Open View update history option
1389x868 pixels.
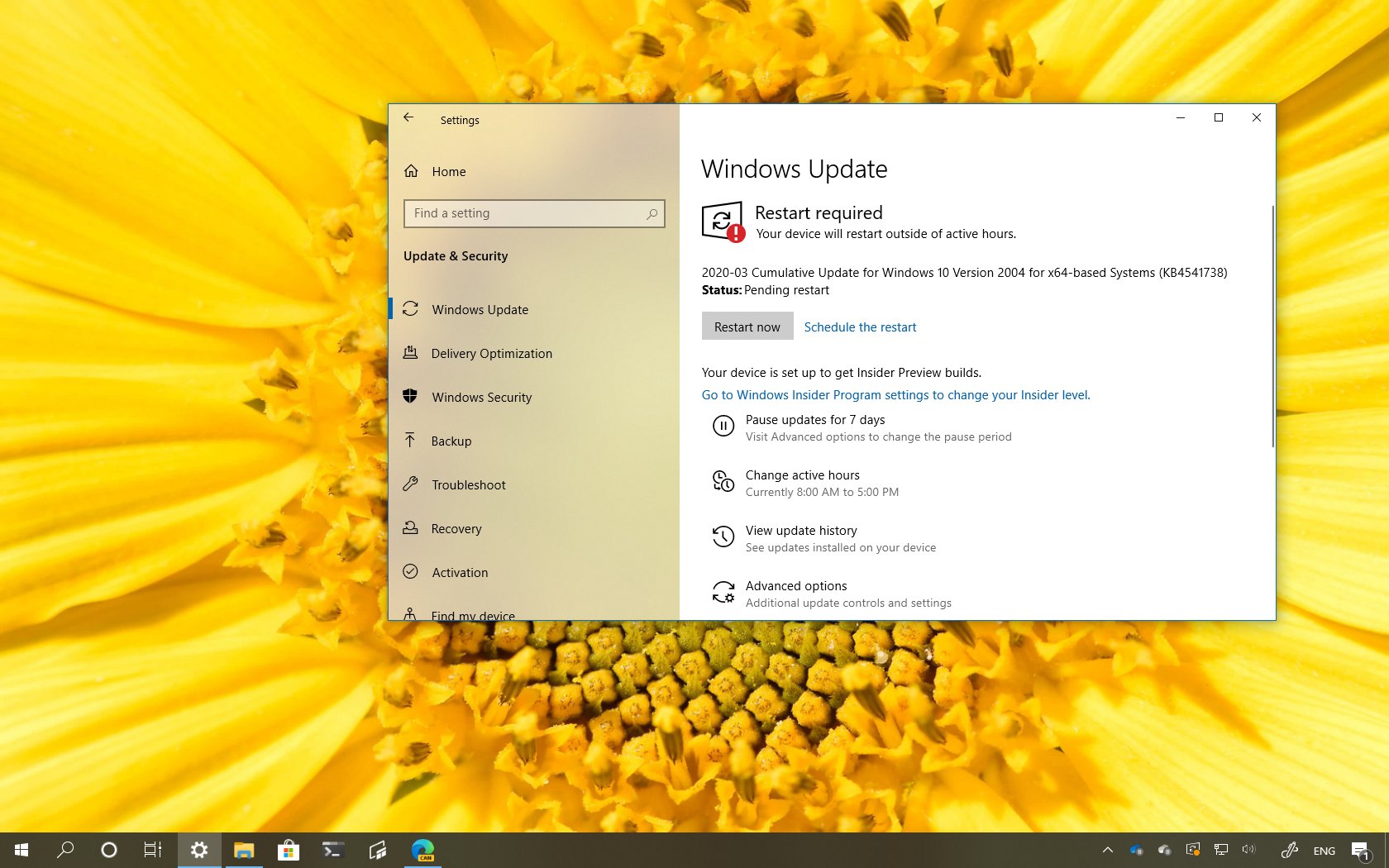pos(801,531)
